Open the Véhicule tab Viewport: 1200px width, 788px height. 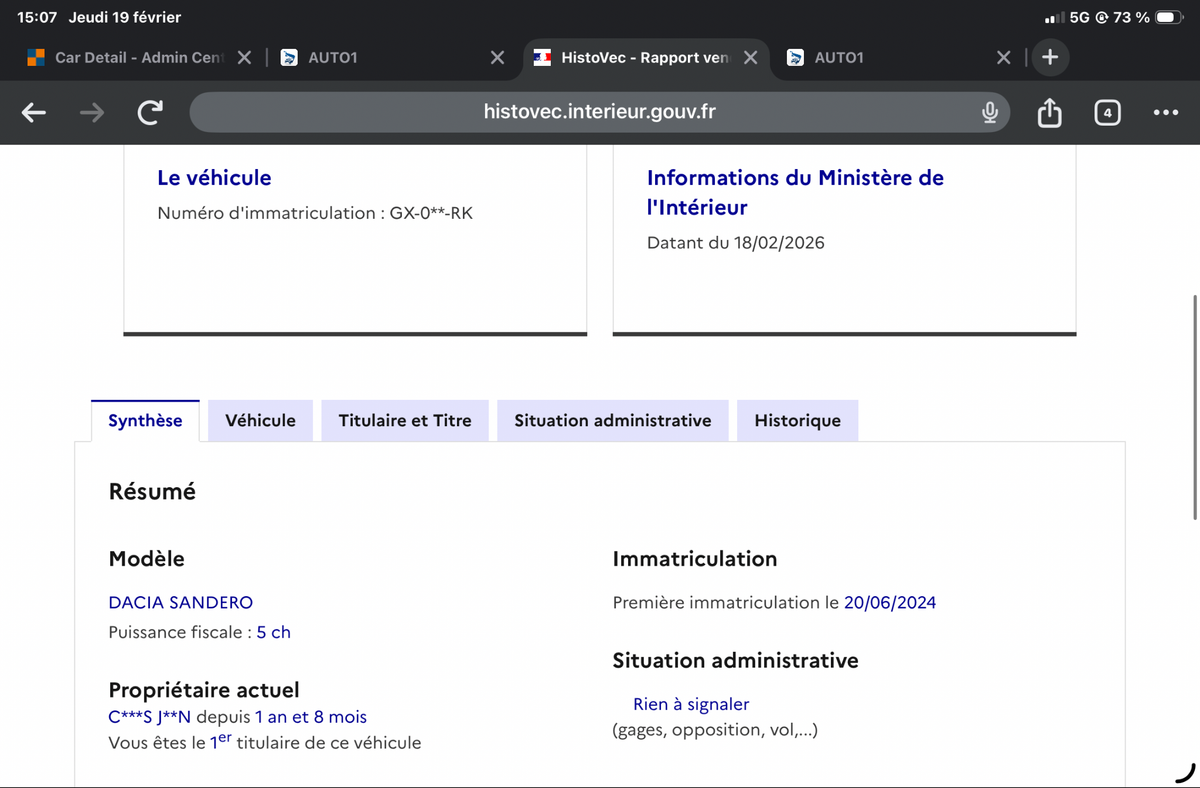260,421
